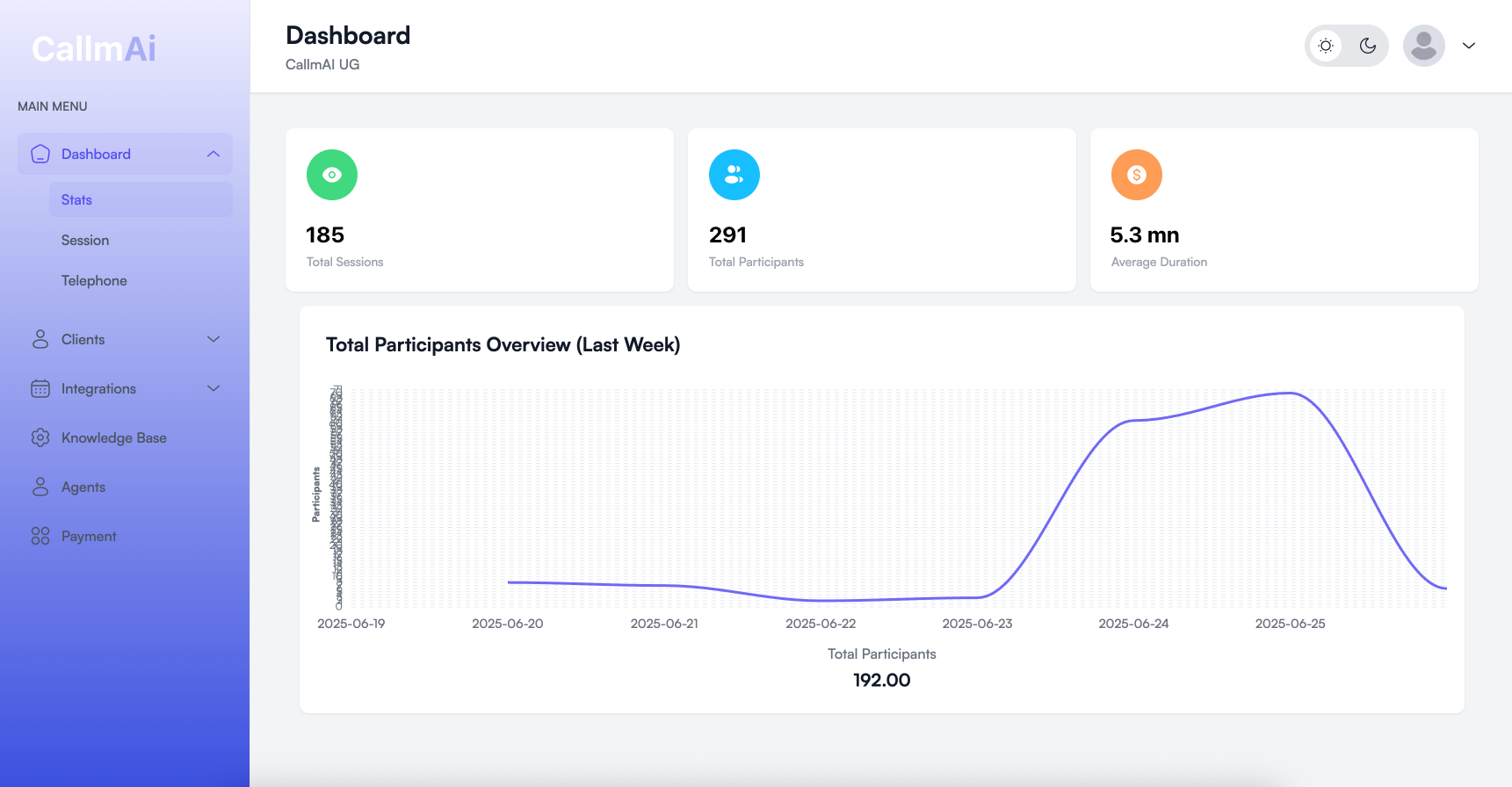The height and width of the screenshot is (787, 1512).
Task: Click the Knowledge Base gear icon
Action: pos(40,438)
